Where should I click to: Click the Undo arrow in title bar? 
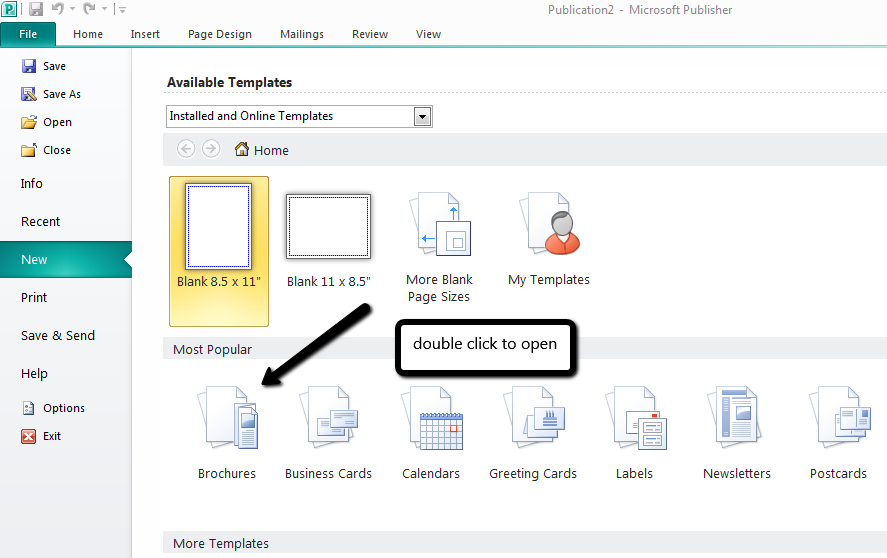click(x=58, y=8)
